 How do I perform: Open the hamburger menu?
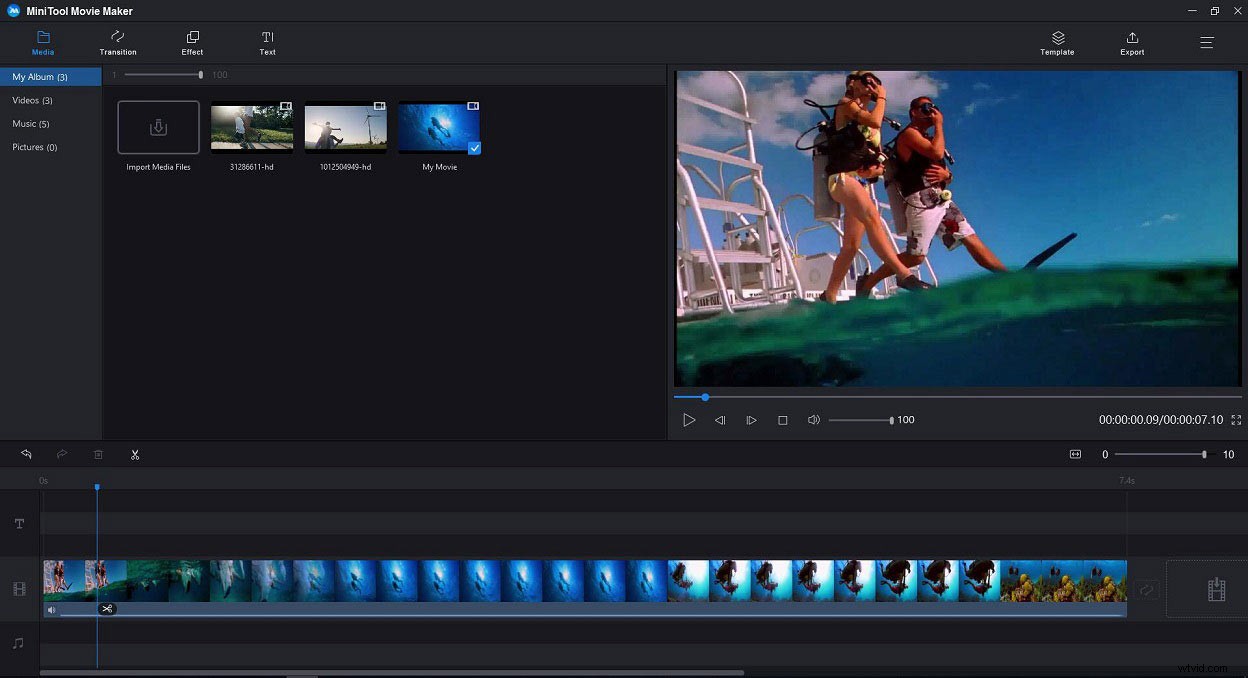1206,42
